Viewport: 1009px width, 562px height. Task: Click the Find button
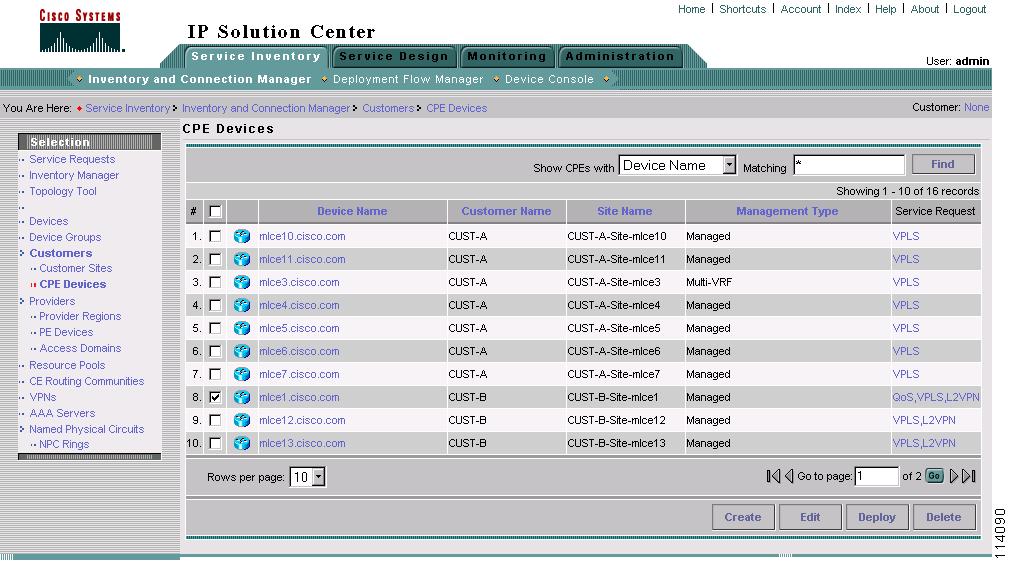[943, 165]
